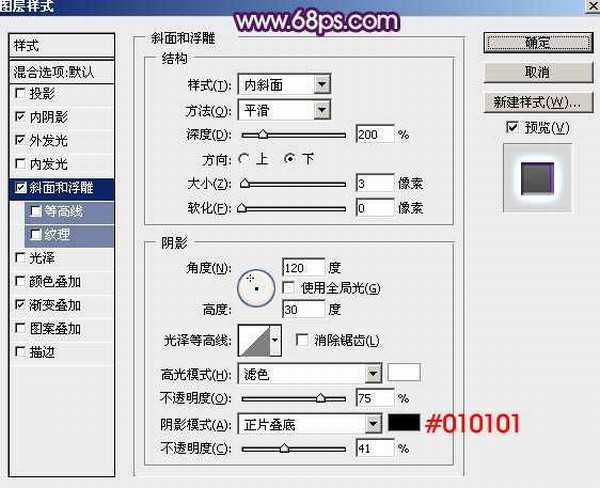Uncheck the 预览 preview checkbox
Viewport: 600px width, 488px height.
click(512, 128)
